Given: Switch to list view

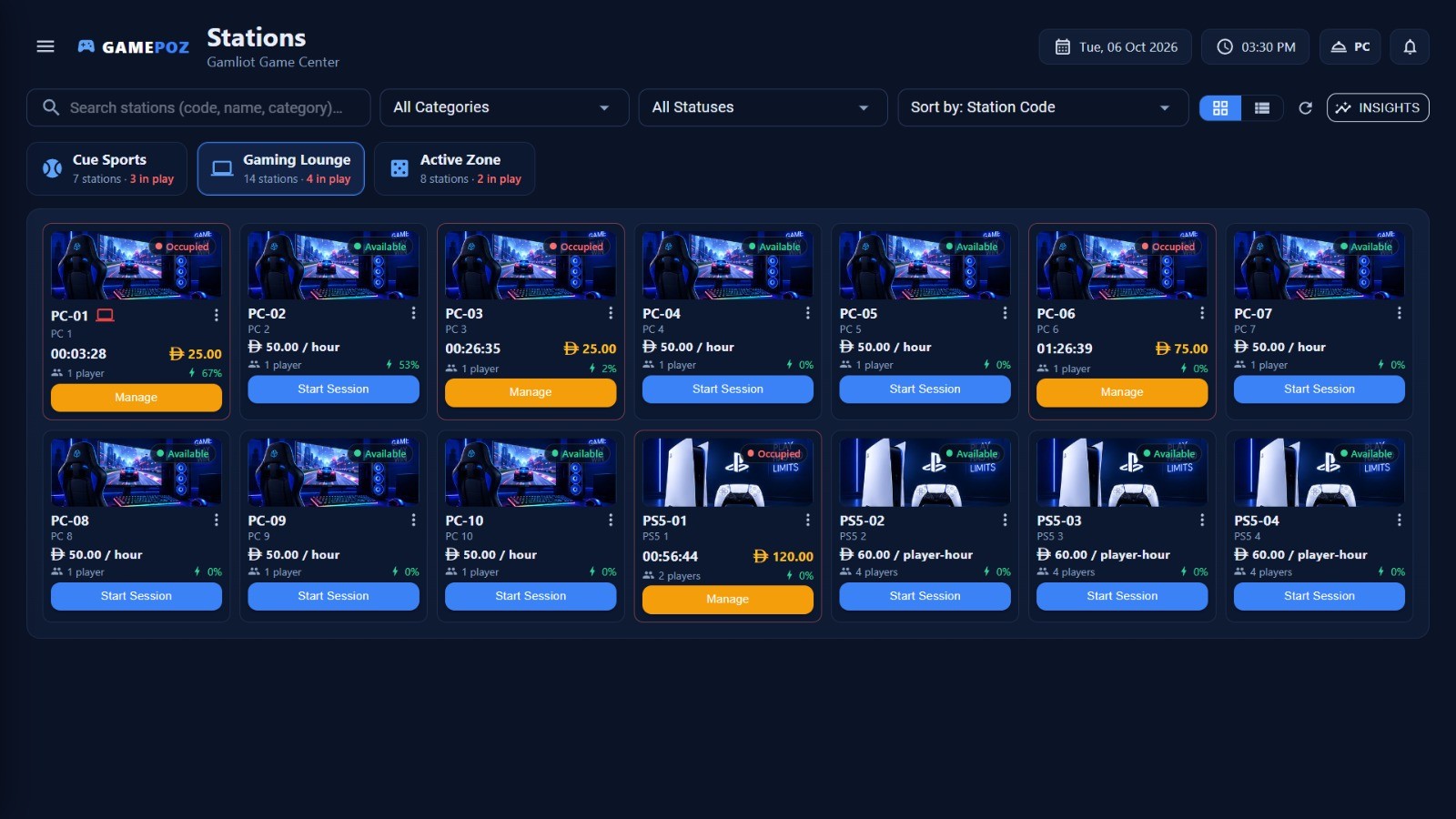Looking at the screenshot, I should point(1262,107).
